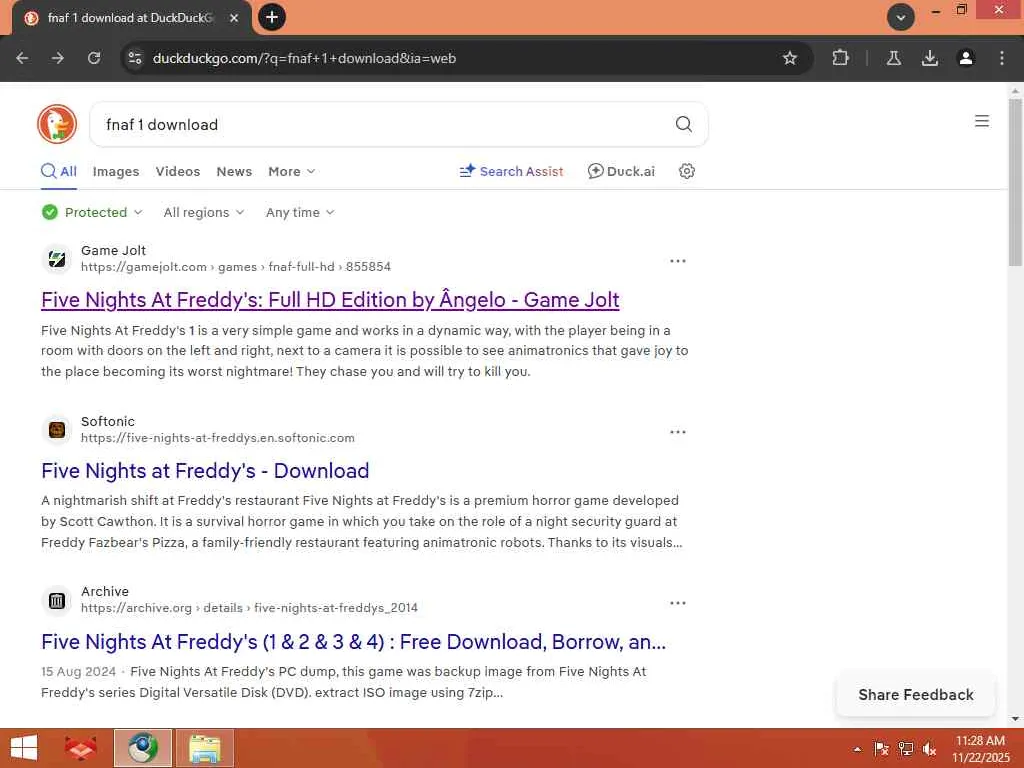Viewport: 1024px width, 768px height.
Task: Open File Explorer from taskbar
Action: pyautogui.click(x=204, y=748)
